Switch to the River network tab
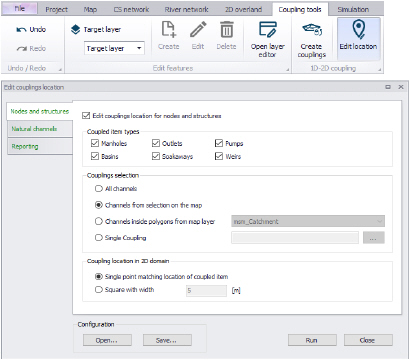 tap(187, 10)
